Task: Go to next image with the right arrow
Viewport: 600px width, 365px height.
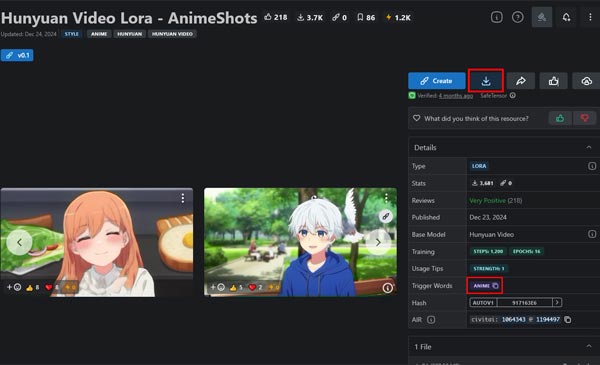Action: pyautogui.click(x=378, y=242)
